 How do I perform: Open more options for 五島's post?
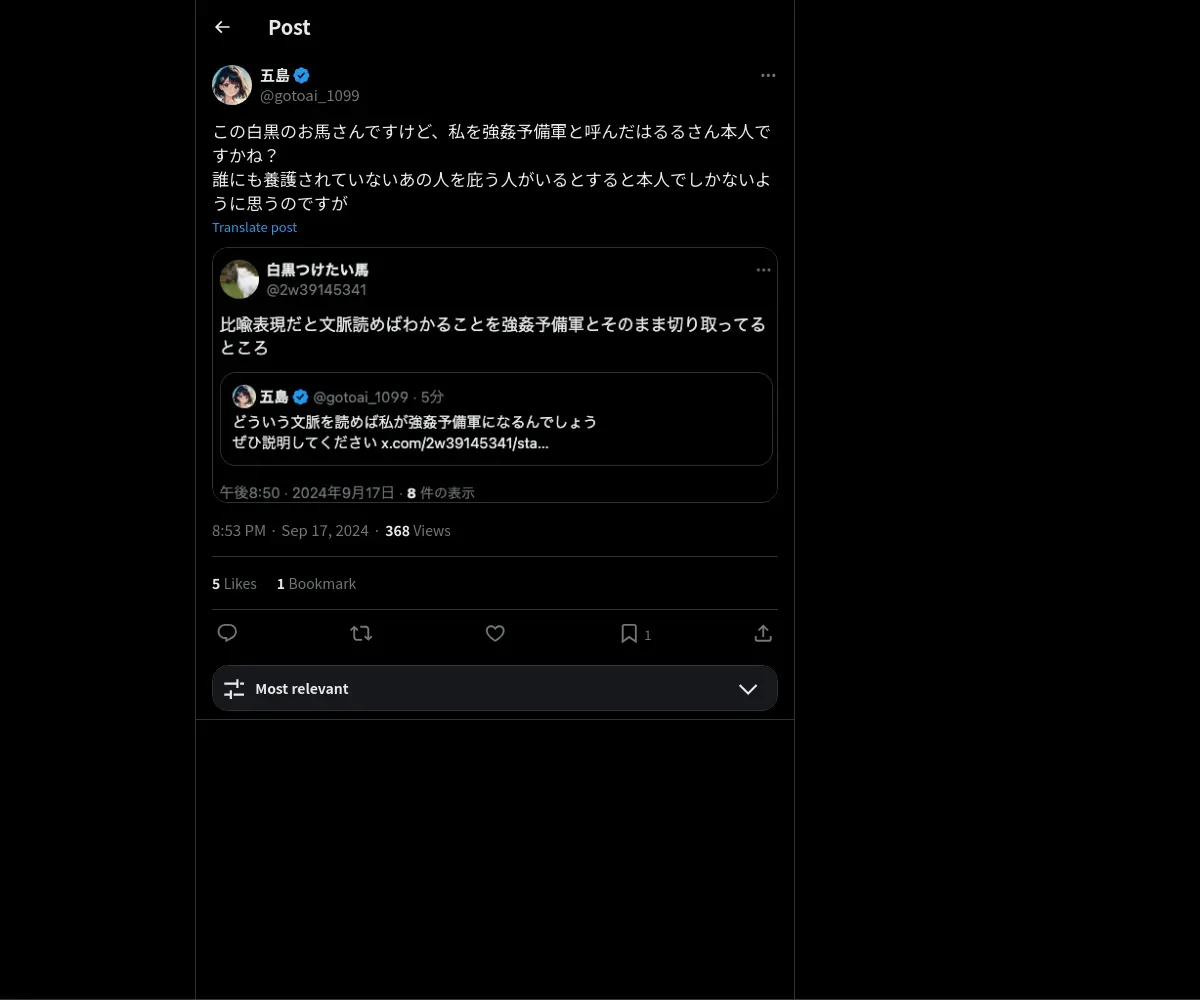click(768, 75)
